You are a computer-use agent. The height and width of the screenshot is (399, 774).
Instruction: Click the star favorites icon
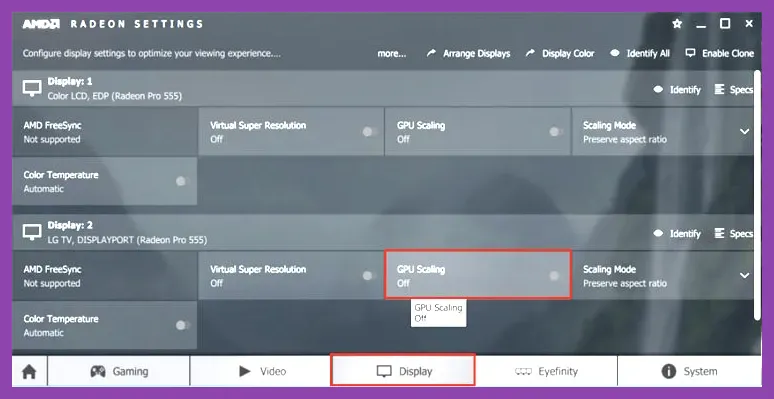pyautogui.click(x=677, y=24)
